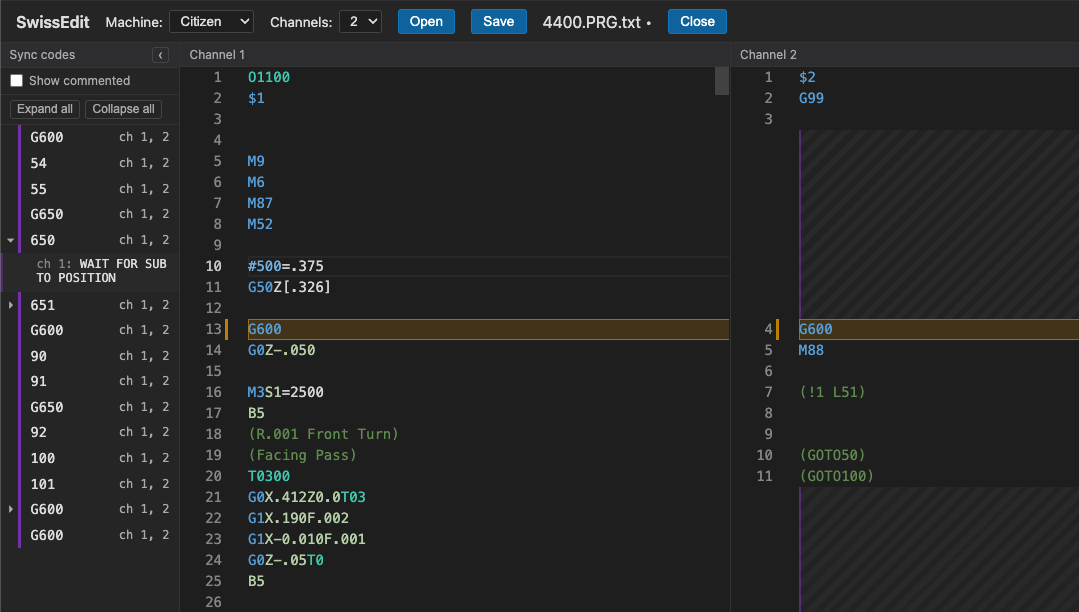Enable the Show commented checkbox
The height and width of the screenshot is (612, 1079).
(17, 81)
